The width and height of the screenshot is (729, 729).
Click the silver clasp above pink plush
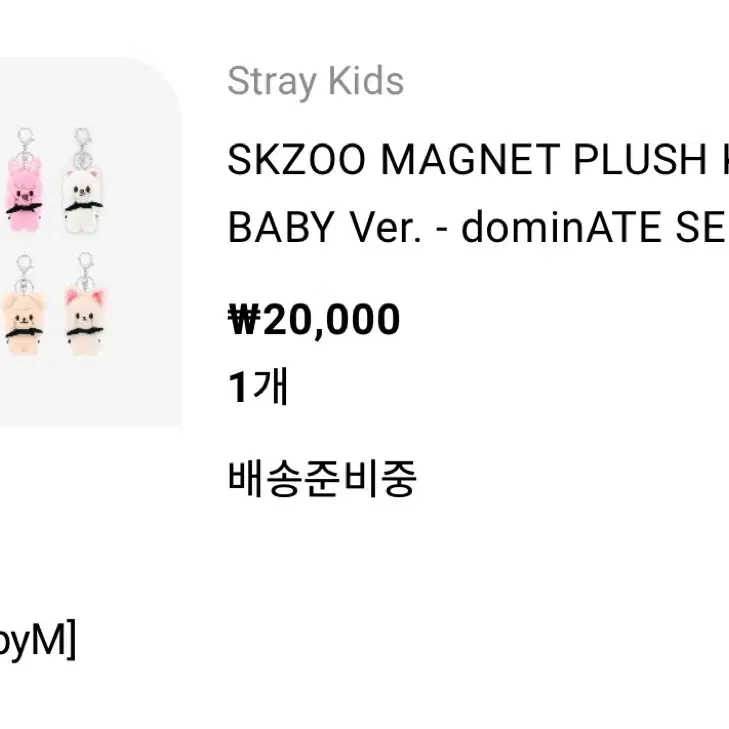[26, 145]
